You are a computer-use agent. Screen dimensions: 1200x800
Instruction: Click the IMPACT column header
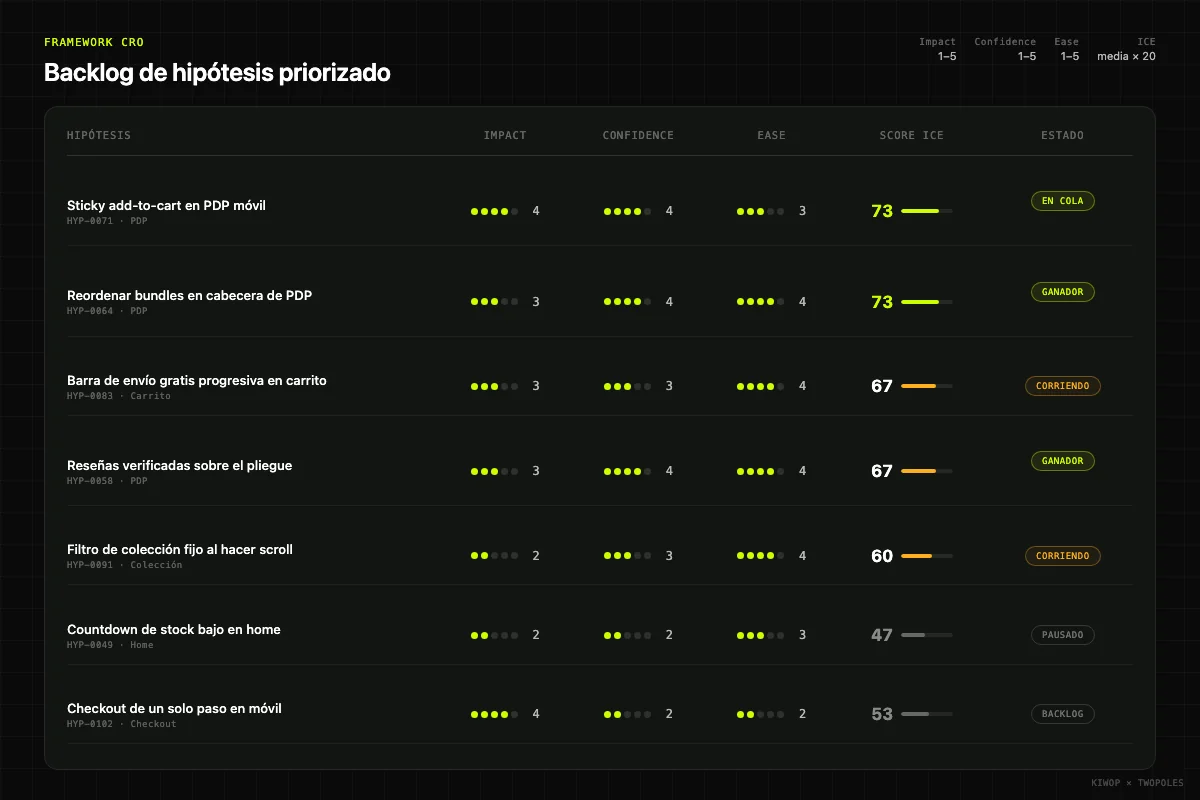click(x=505, y=135)
